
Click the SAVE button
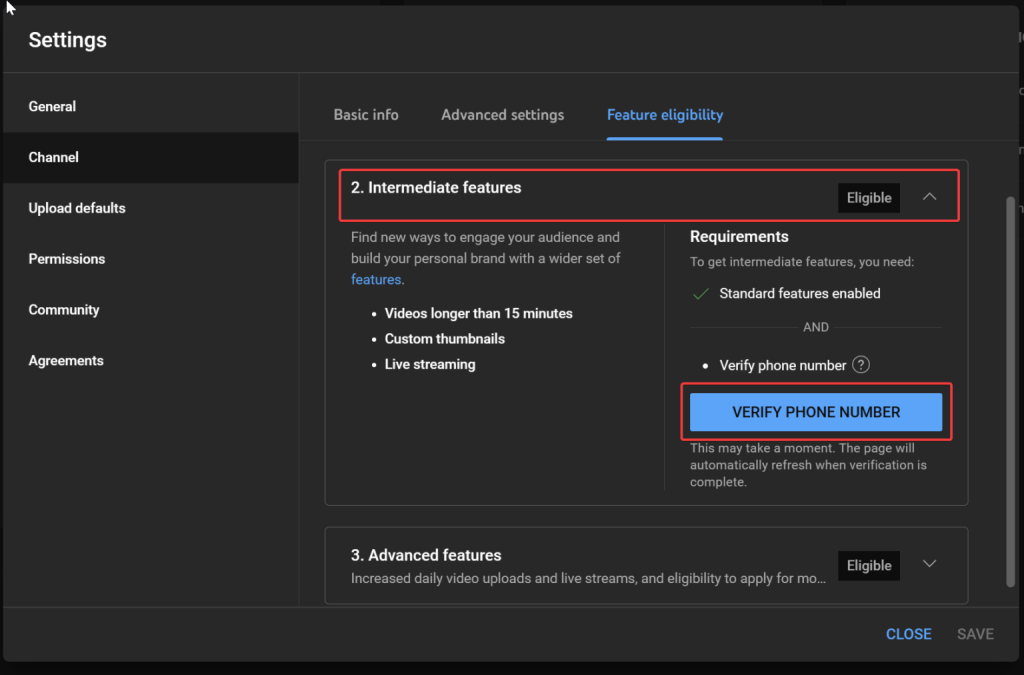[x=975, y=634]
